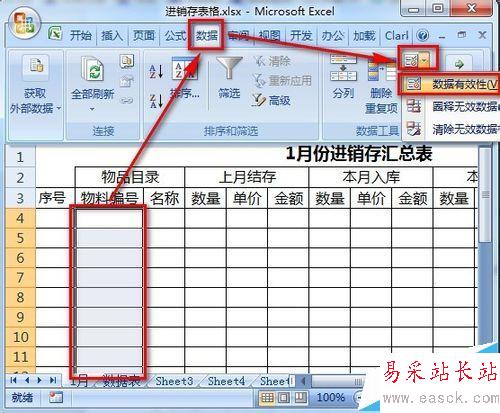The width and height of the screenshot is (500, 413).
Task: Click the horizontal scrollbar left arrow
Action: point(303,381)
